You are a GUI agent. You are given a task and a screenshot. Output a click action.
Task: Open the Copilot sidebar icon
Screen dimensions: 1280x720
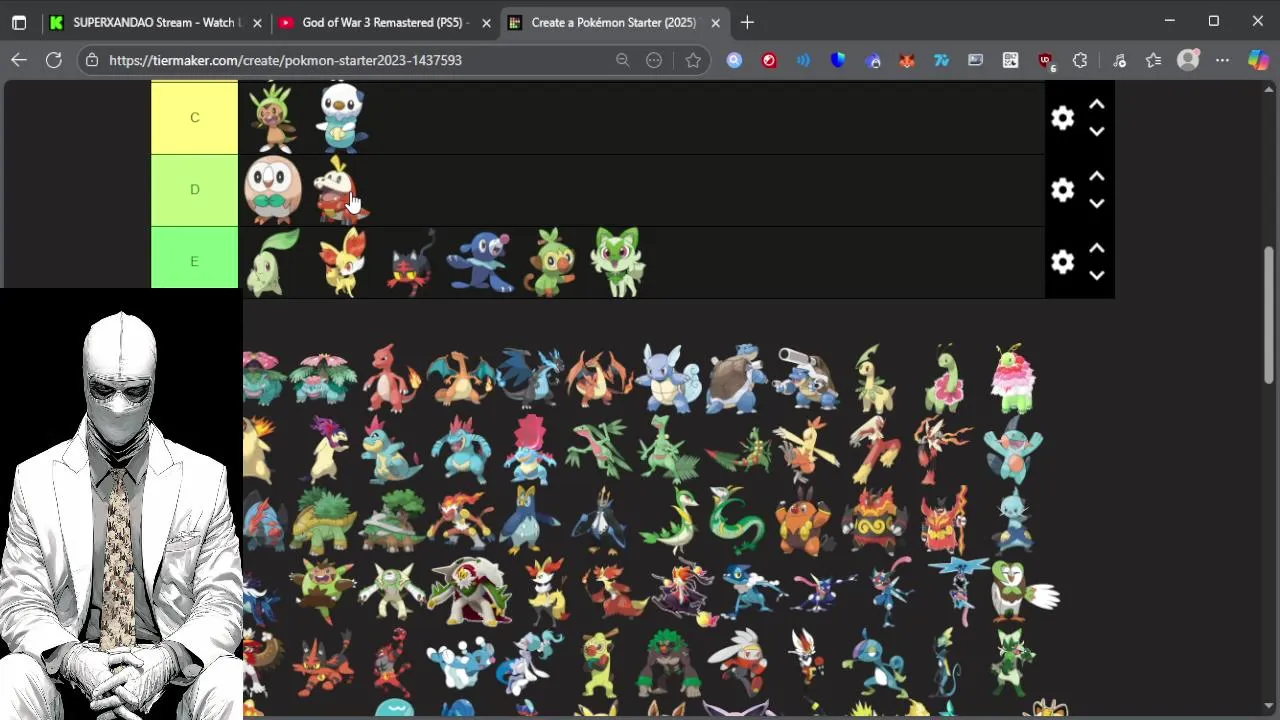pos(1258,60)
